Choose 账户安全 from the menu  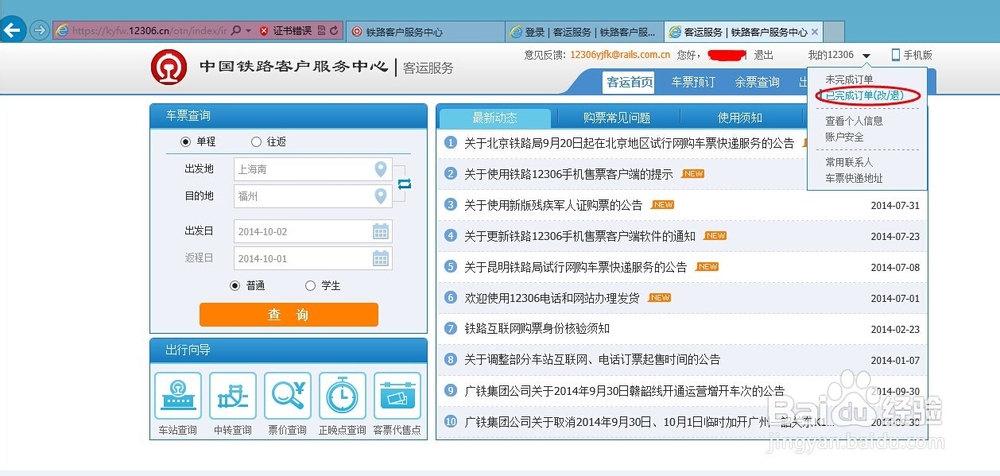[844, 137]
